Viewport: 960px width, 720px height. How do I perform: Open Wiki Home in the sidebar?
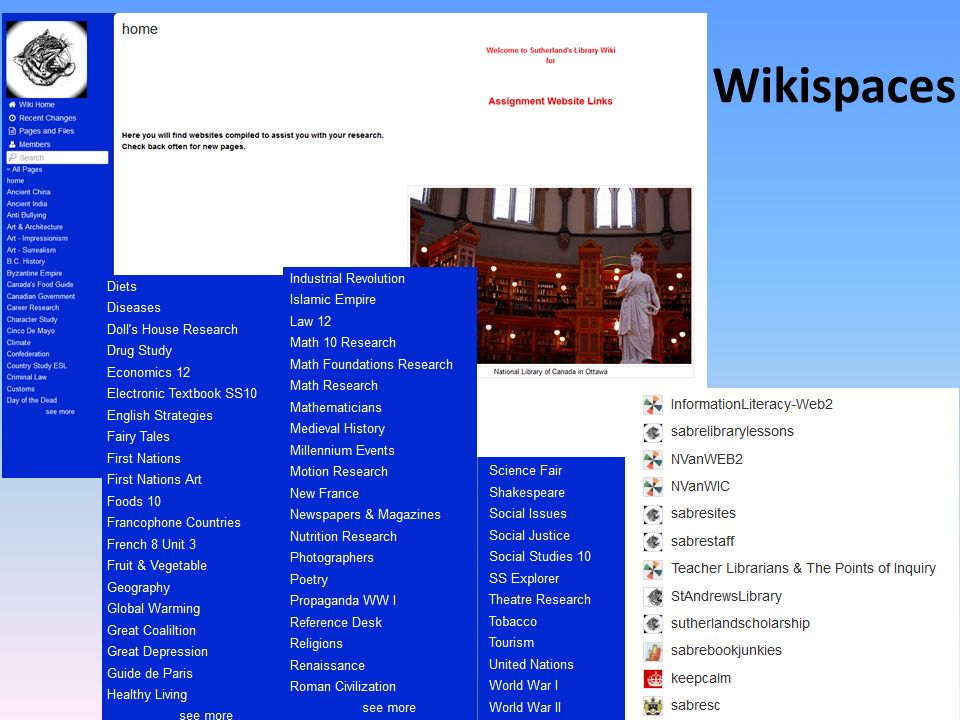[x=37, y=105]
